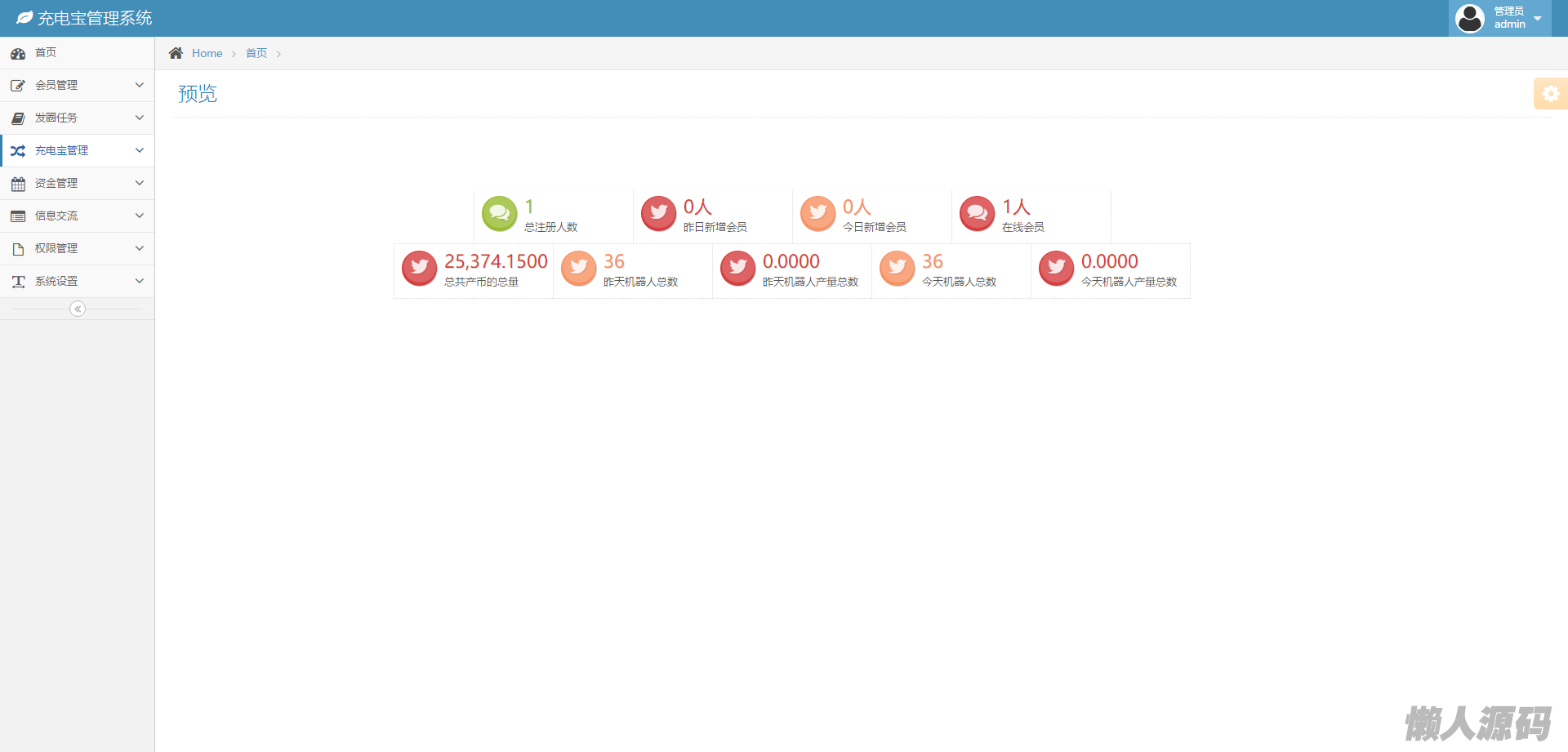This screenshot has width=1568, height=752.
Task: Expand the 发圈任务 submenu arrow
Action: coord(140,118)
